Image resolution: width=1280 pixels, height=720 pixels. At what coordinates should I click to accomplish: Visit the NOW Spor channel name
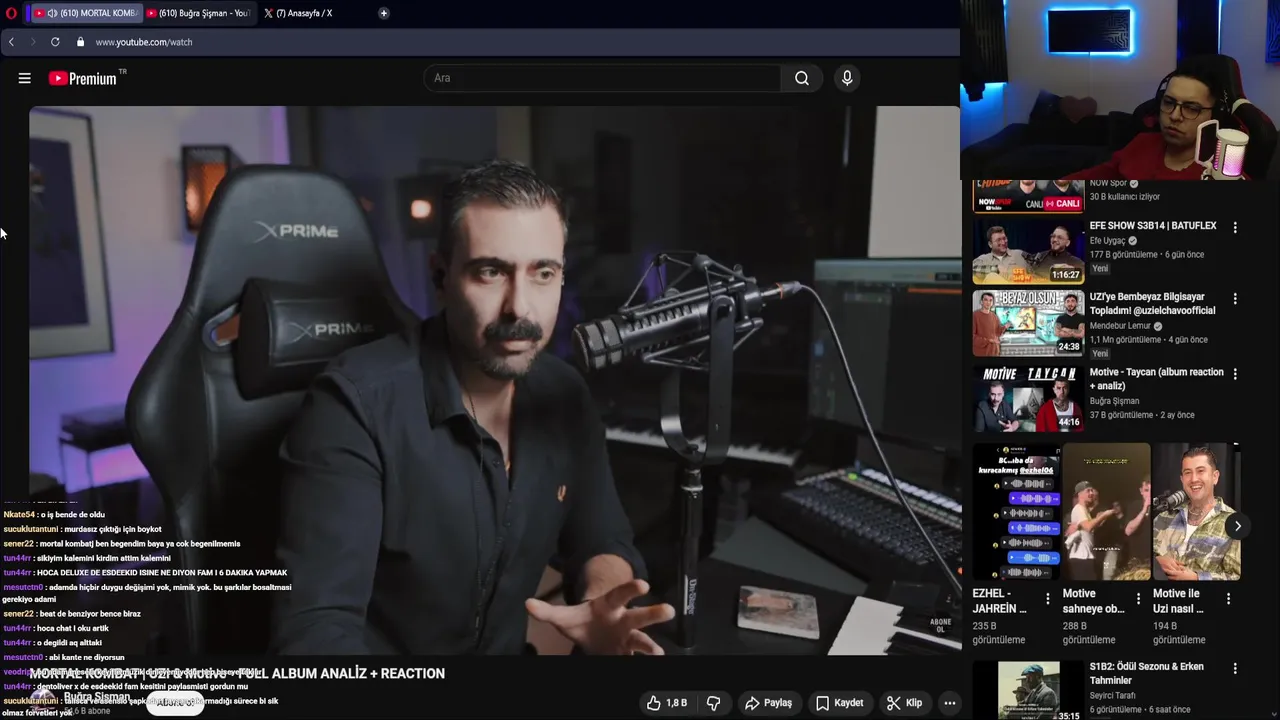pos(1108,183)
